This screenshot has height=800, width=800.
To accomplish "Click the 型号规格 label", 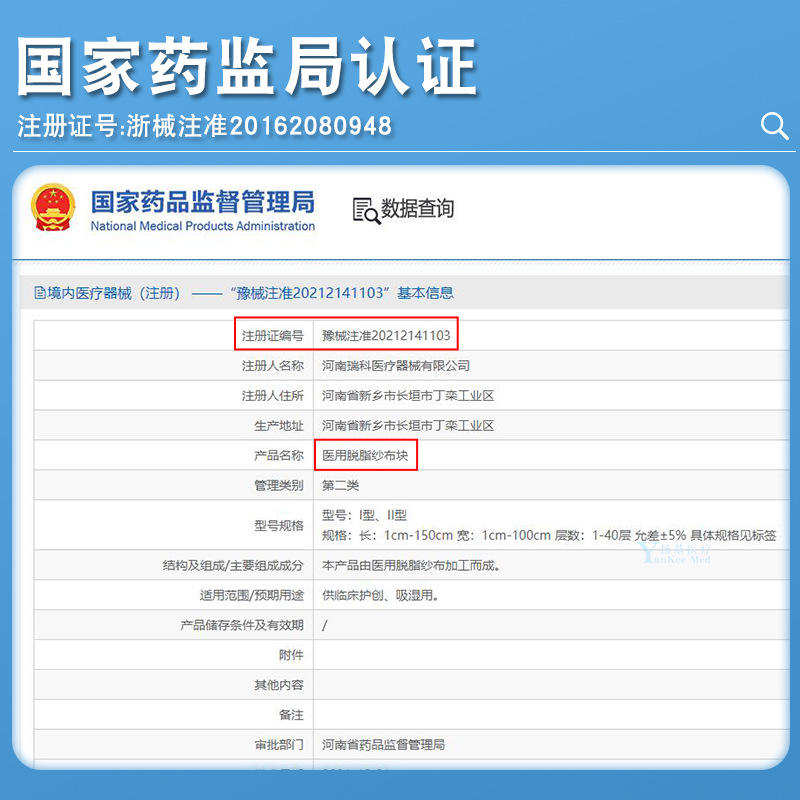I will pos(279,525).
